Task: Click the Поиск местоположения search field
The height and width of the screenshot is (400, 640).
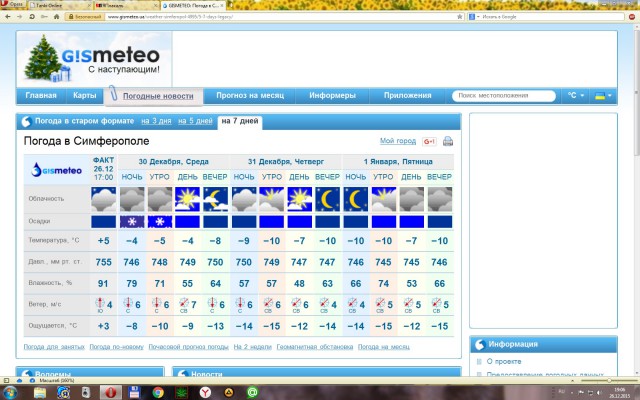Action: tap(503, 96)
